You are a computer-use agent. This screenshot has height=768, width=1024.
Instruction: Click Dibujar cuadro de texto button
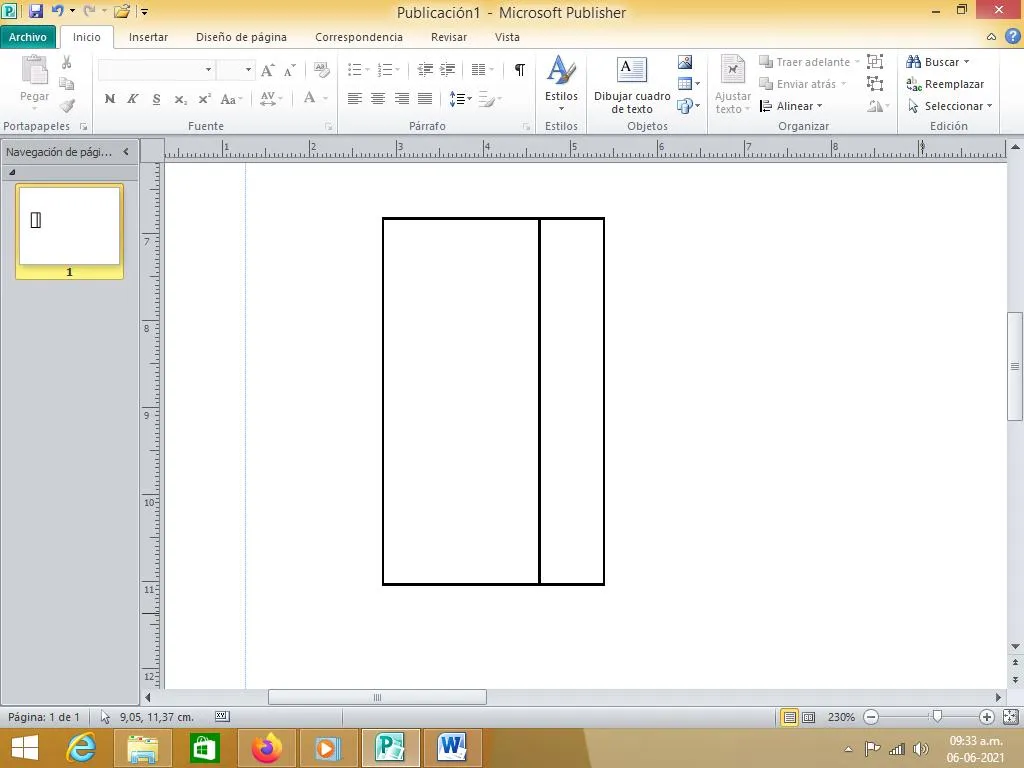point(632,86)
